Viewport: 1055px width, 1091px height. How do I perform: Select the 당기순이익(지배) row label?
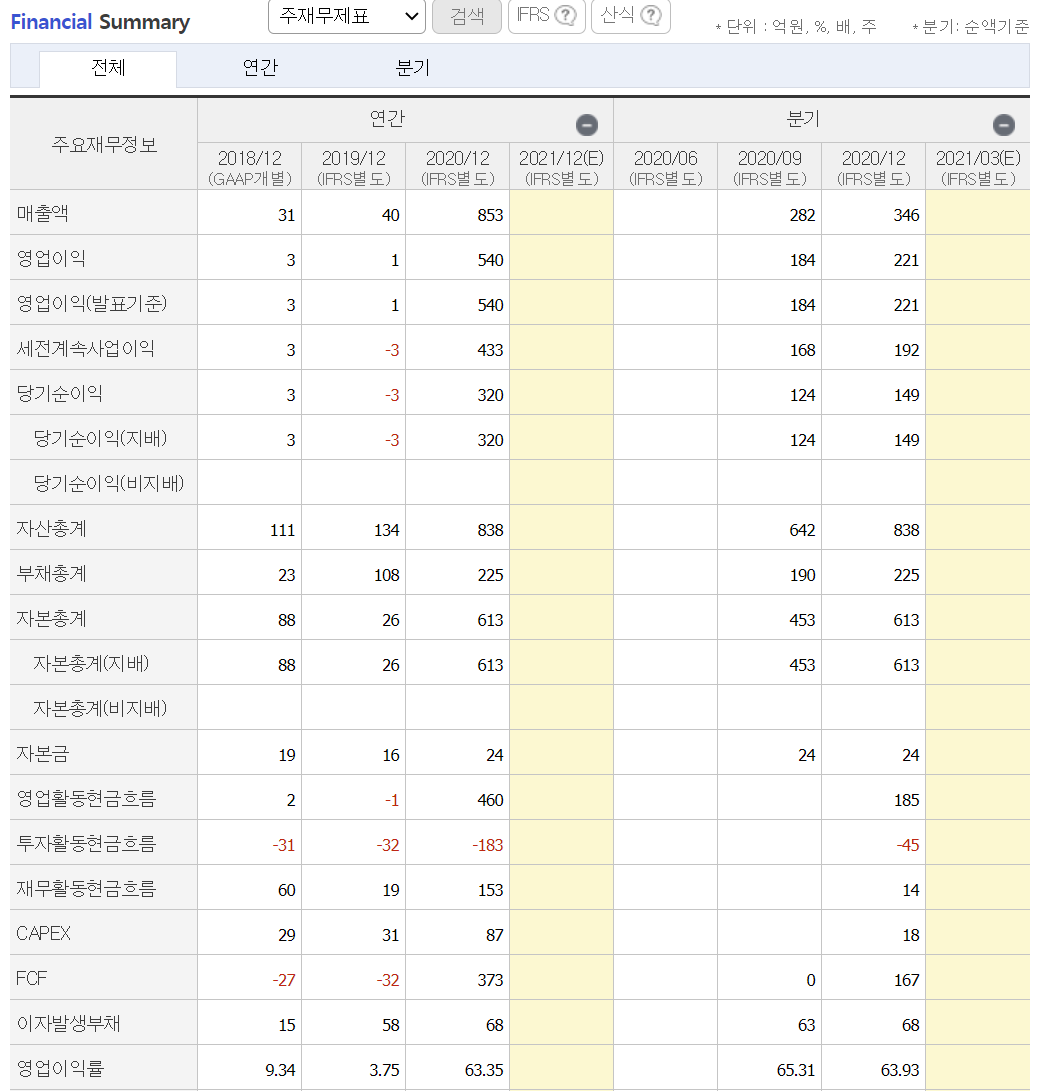100,438
